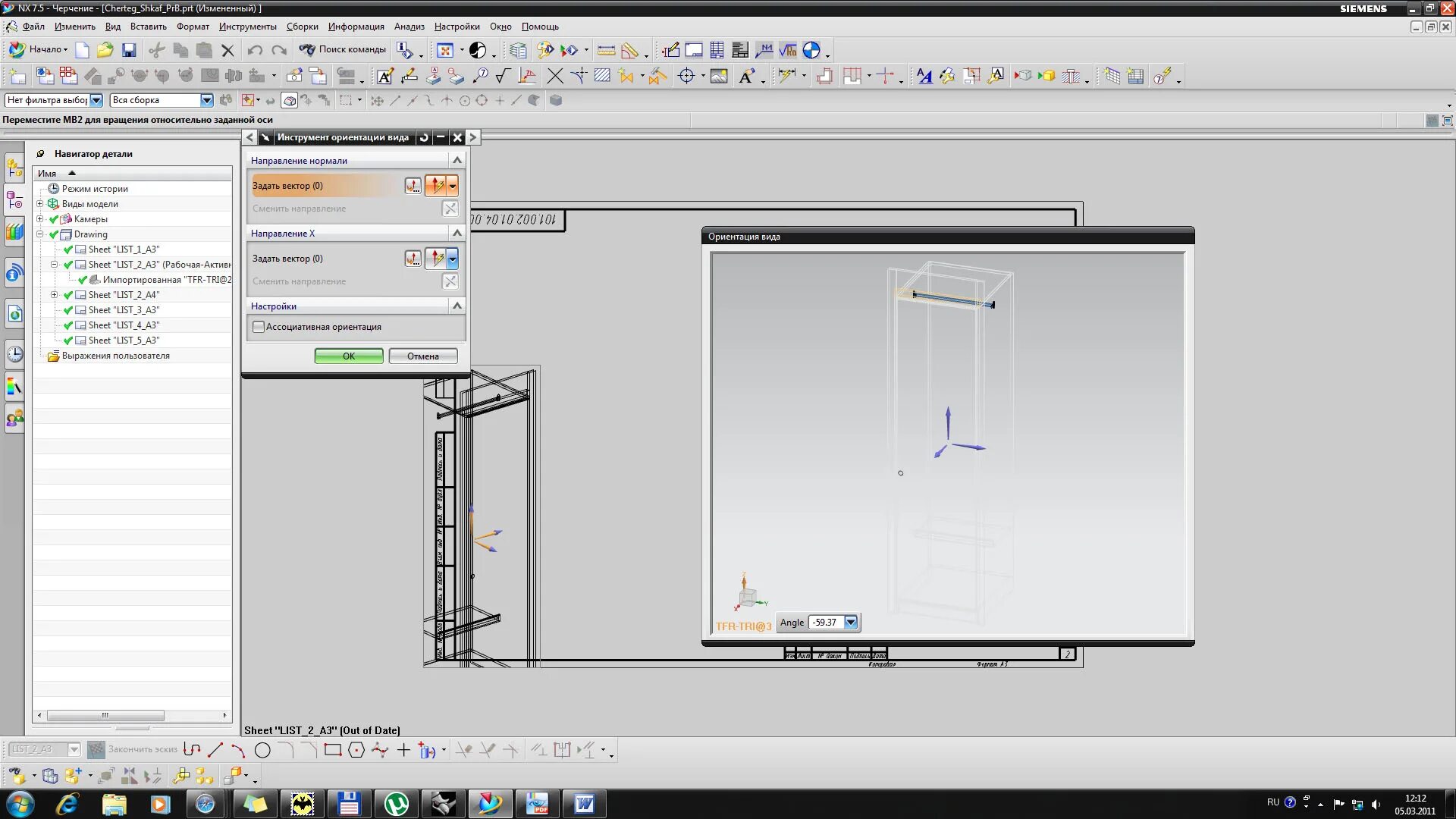Expand the Виды модели tree node
This screenshot has width=1456, height=819.
[40, 204]
